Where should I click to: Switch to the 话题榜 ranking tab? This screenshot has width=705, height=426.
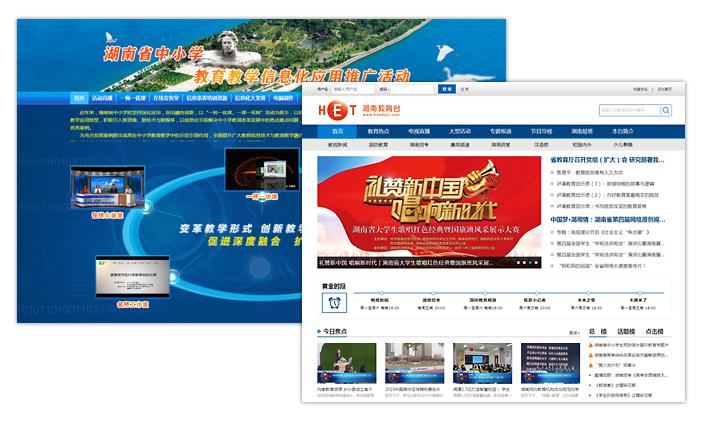click(x=626, y=331)
